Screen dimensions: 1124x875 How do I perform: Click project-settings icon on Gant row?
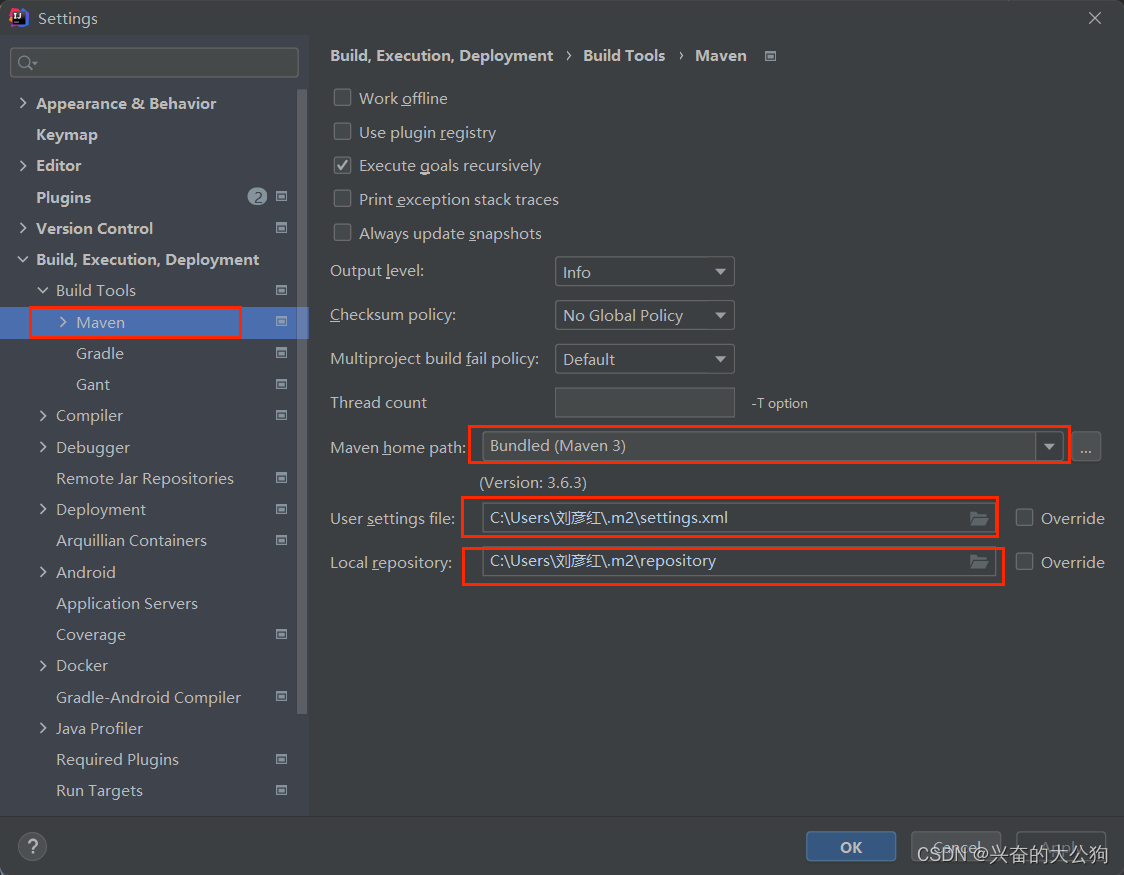click(282, 384)
